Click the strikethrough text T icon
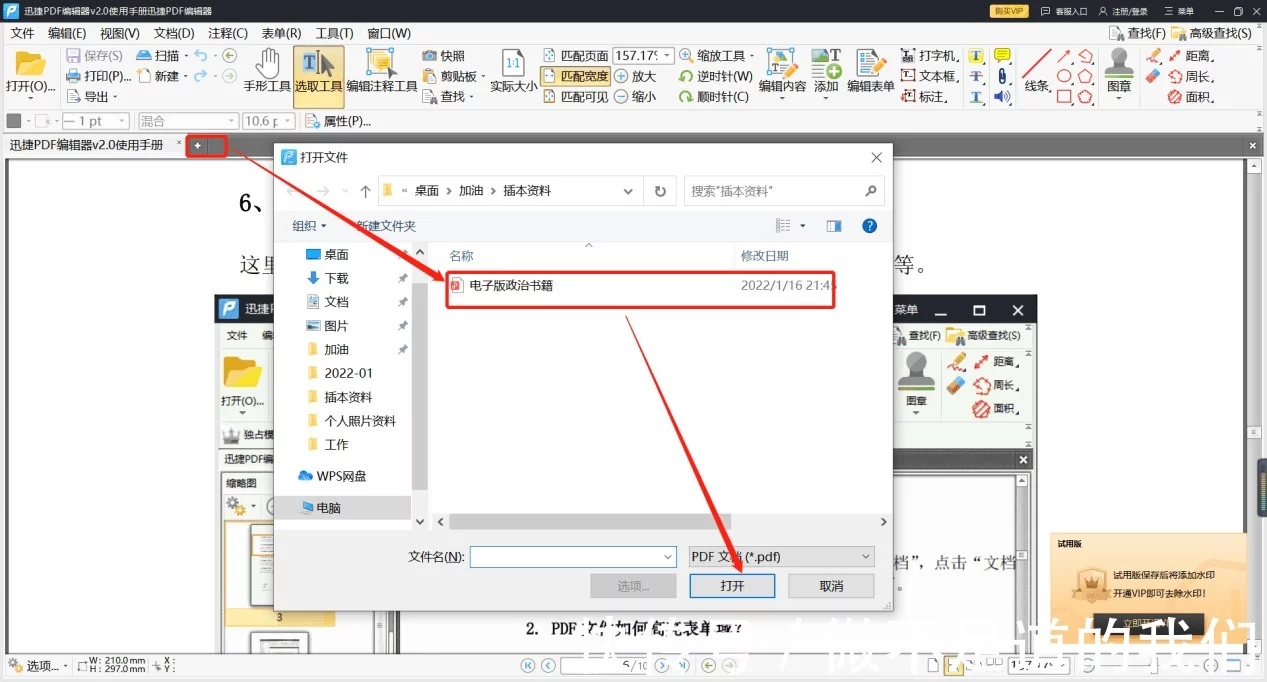Image resolution: width=1267 pixels, height=682 pixels. pos(976,77)
